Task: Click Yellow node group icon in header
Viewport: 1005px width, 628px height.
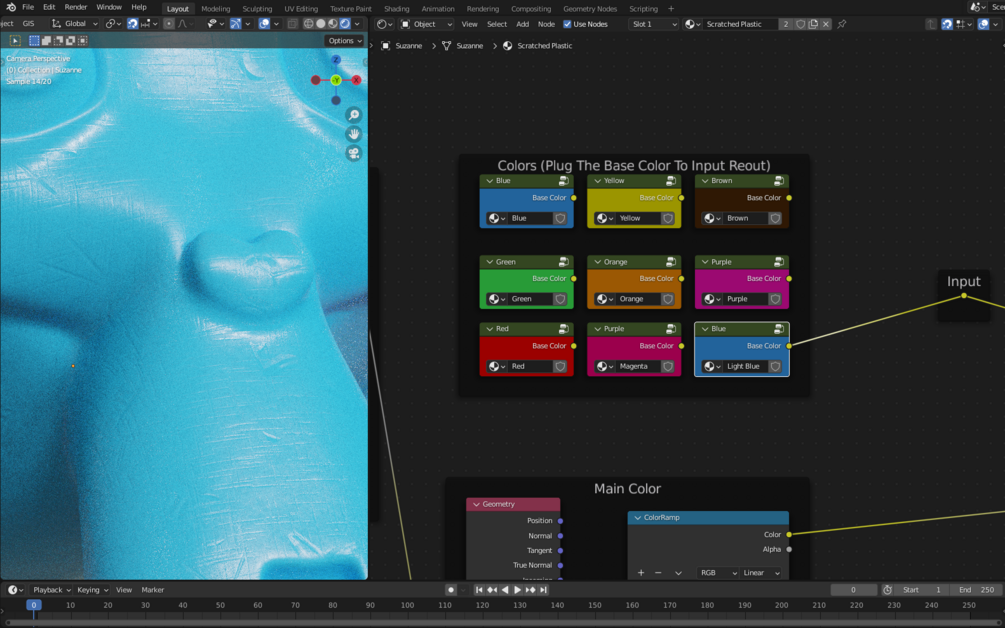Action: (x=671, y=181)
